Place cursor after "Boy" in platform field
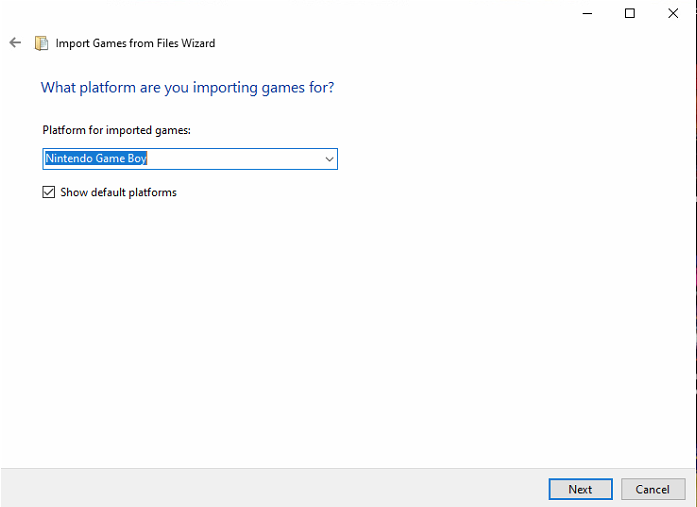The image size is (697, 507). click(148, 159)
